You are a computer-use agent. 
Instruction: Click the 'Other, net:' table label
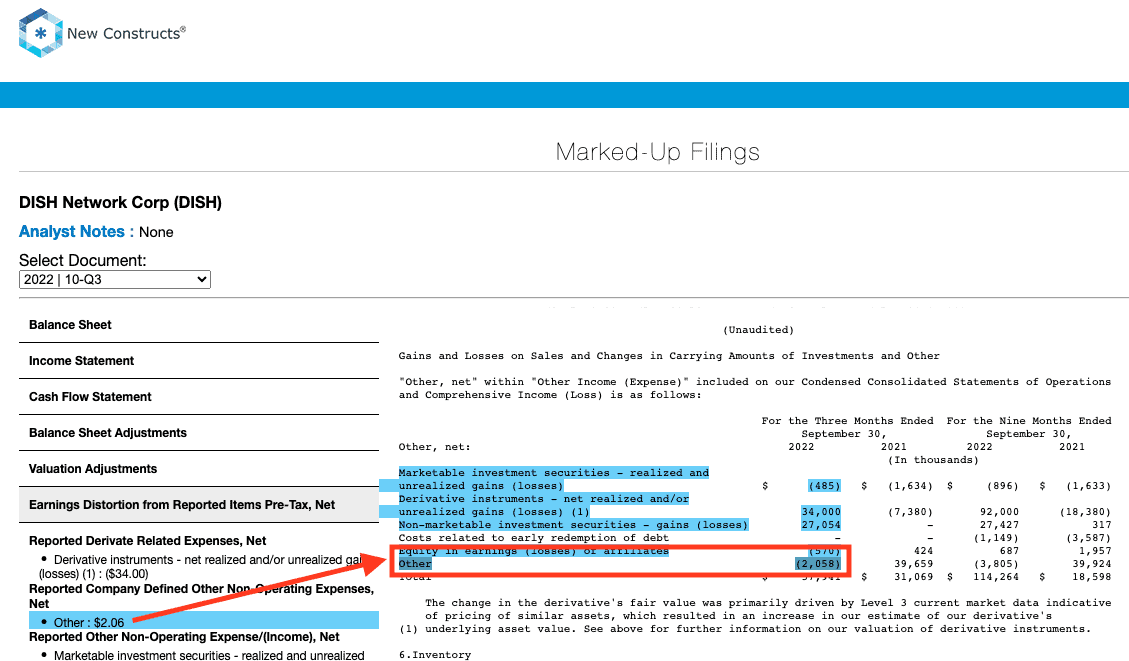(x=435, y=447)
